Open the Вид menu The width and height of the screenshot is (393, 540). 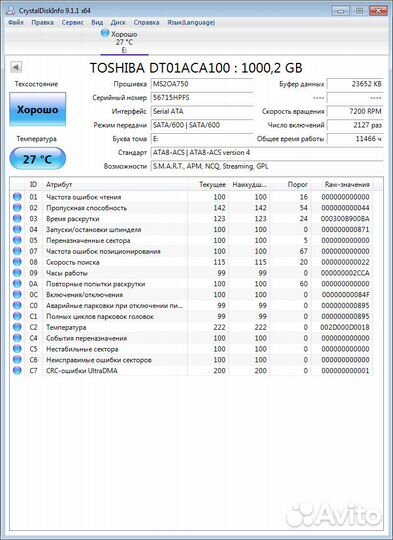coord(97,22)
